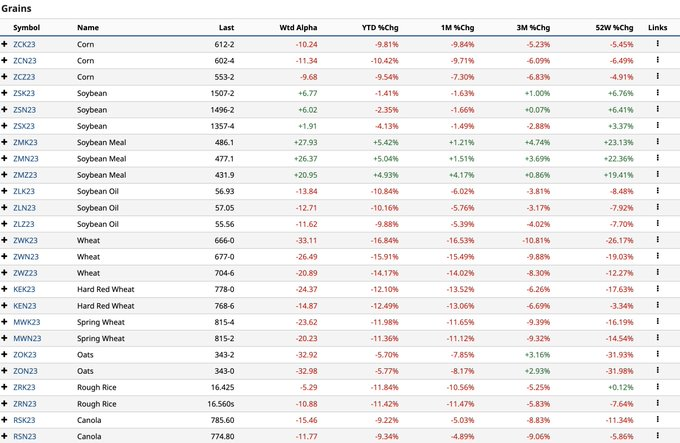
Task: Expand the MWK23 Spring Wheat row
Action: 5,322
